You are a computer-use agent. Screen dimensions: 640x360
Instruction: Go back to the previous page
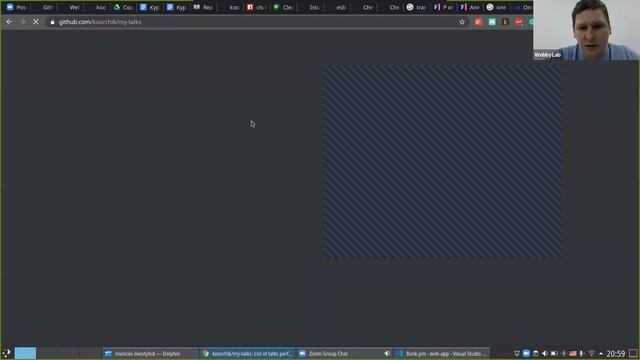point(9,22)
